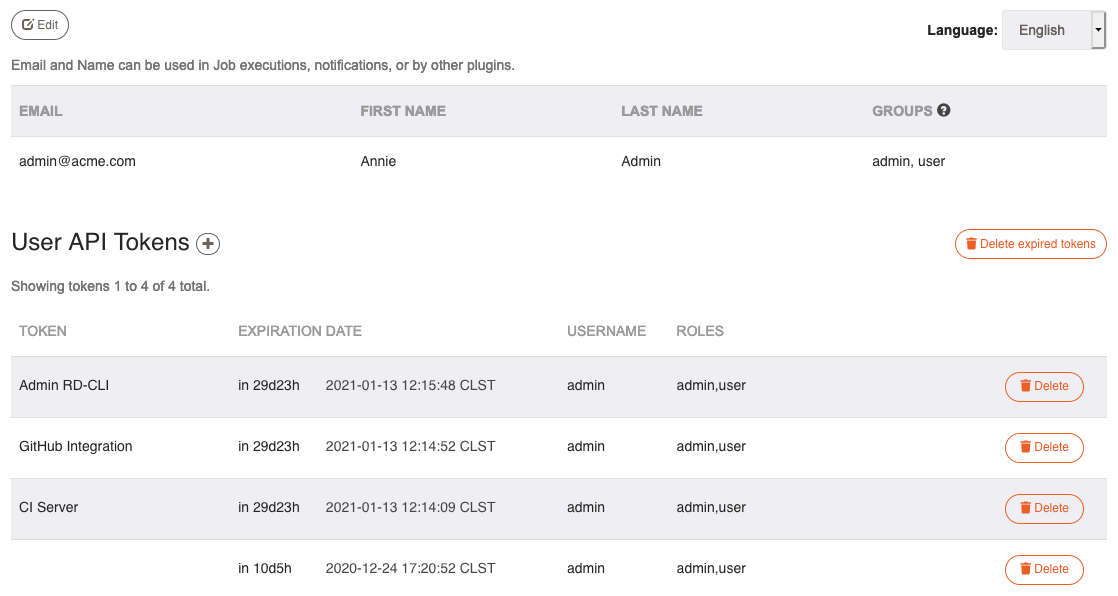Click the GitHub Integration token name
This screenshot has width=1118, height=596.
pyautogui.click(x=76, y=446)
